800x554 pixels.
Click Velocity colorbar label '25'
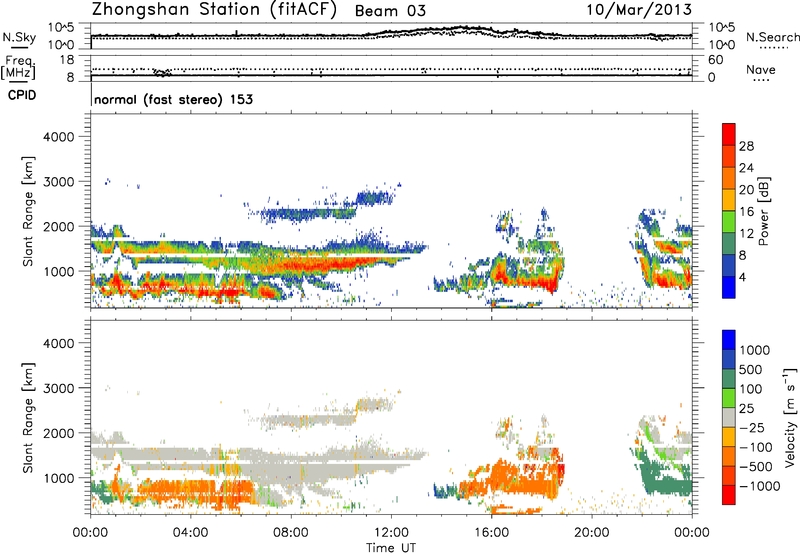point(746,409)
